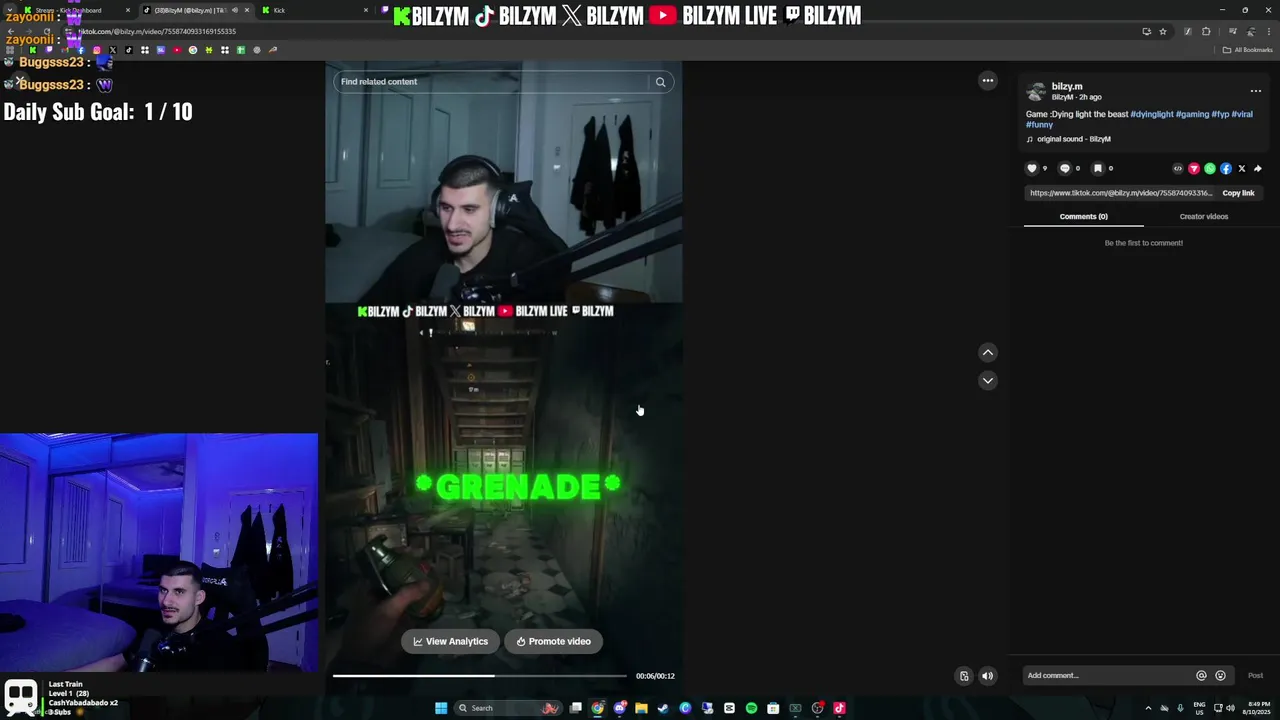Share the video on WhatsApp
This screenshot has height=720, width=1280.
point(1210,168)
